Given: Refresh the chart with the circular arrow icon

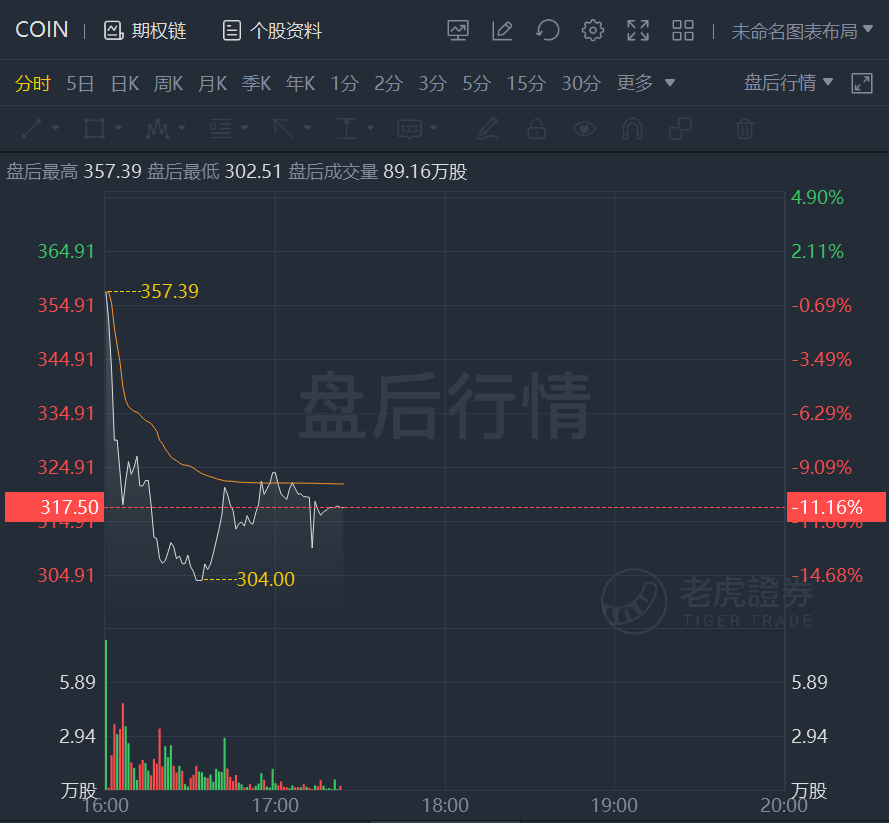Looking at the screenshot, I should tap(548, 31).
